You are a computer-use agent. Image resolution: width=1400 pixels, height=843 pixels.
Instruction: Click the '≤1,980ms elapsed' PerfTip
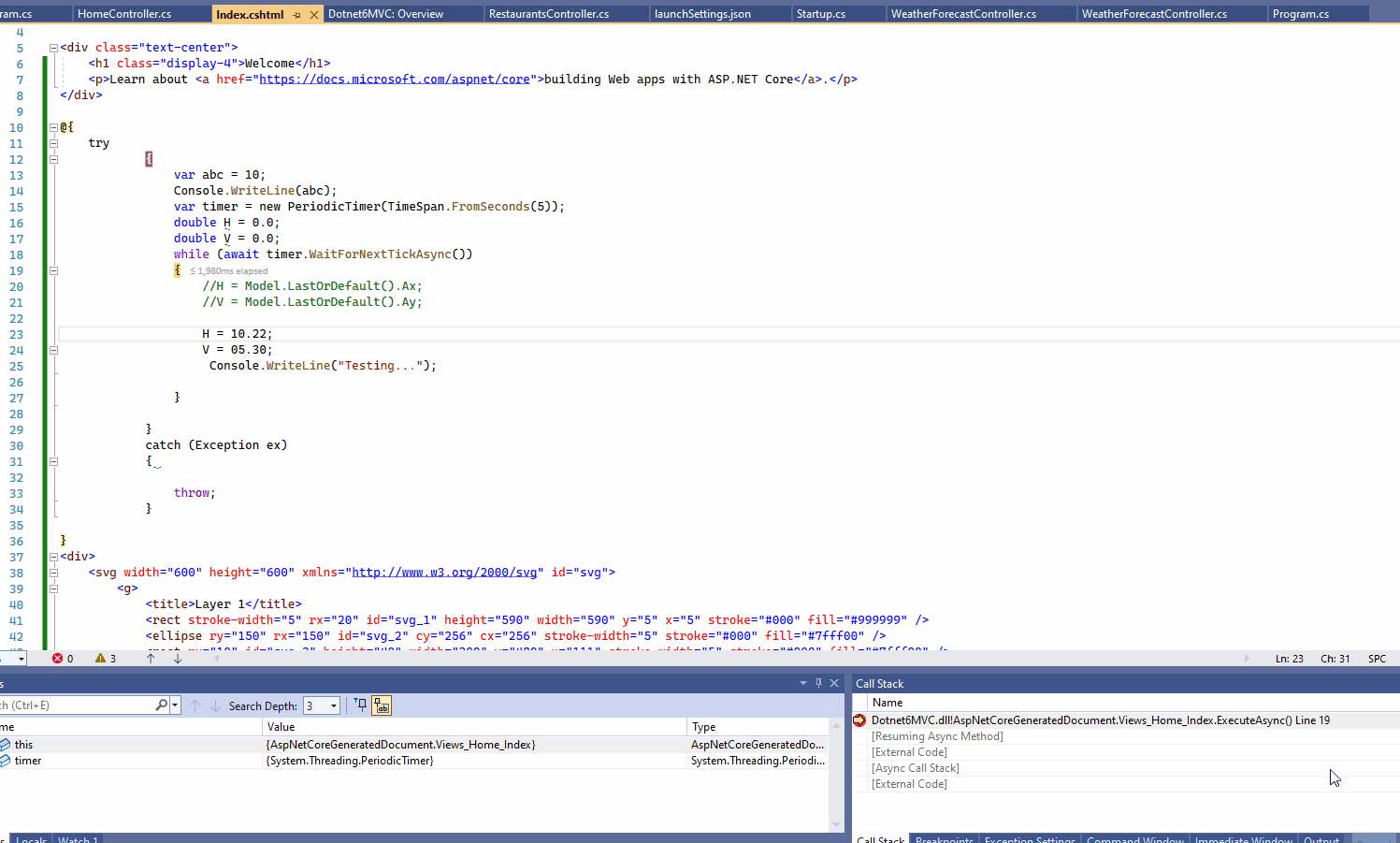click(229, 271)
